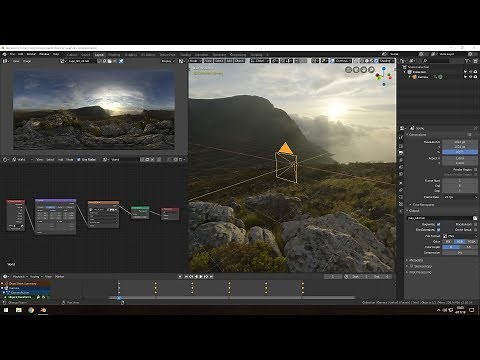The width and height of the screenshot is (480, 360).
Task: Open the View Layer properties tab icon
Action: click(x=401, y=160)
